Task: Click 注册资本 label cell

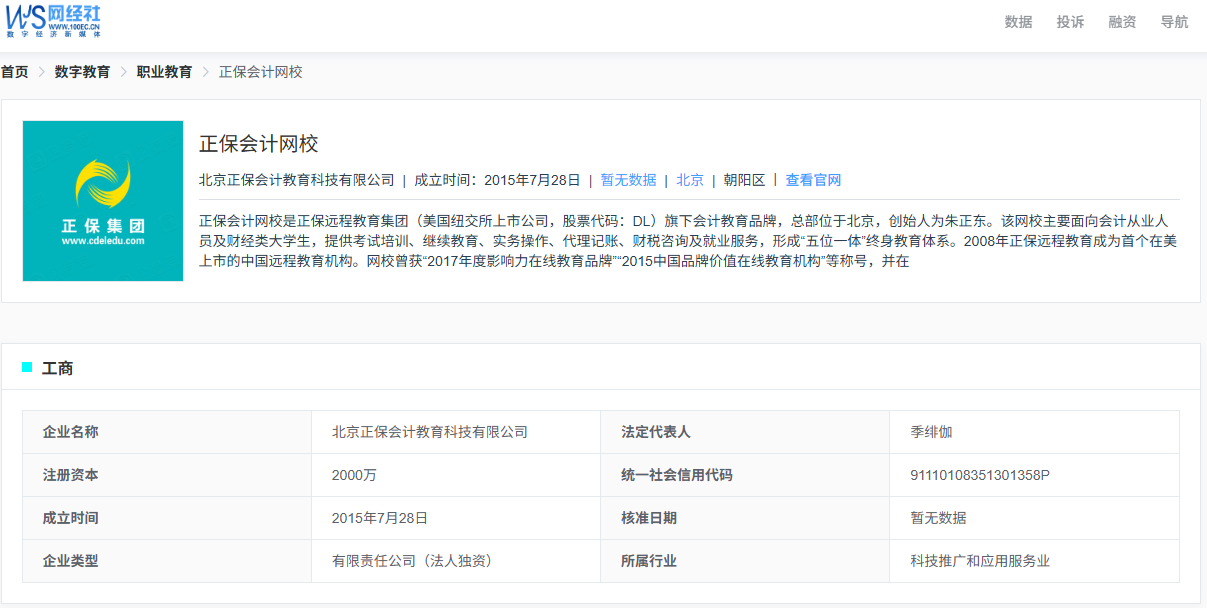Action: coord(167,475)
